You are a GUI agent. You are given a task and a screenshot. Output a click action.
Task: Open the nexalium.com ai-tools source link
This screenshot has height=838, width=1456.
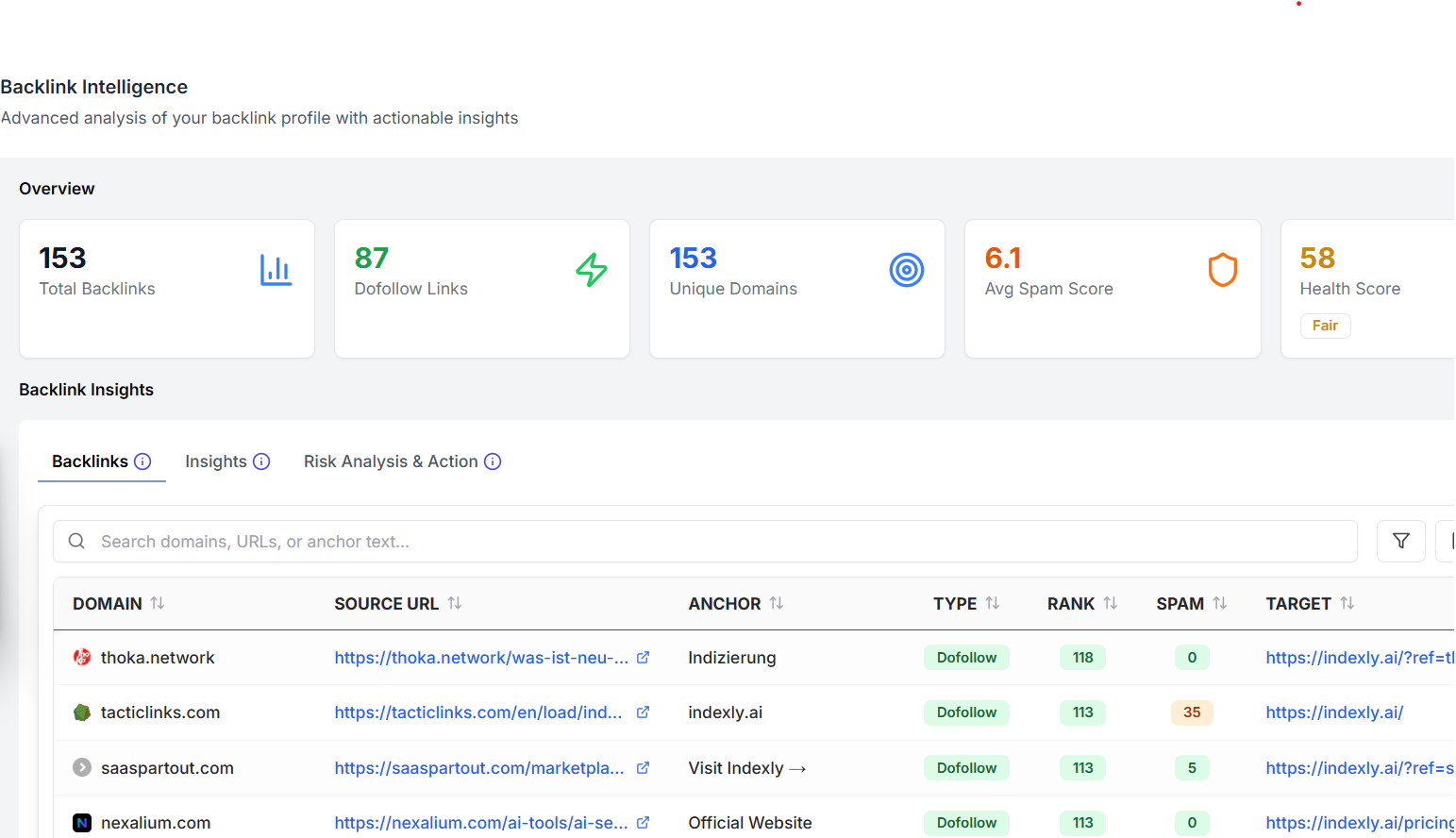click(x=481, y=823)
